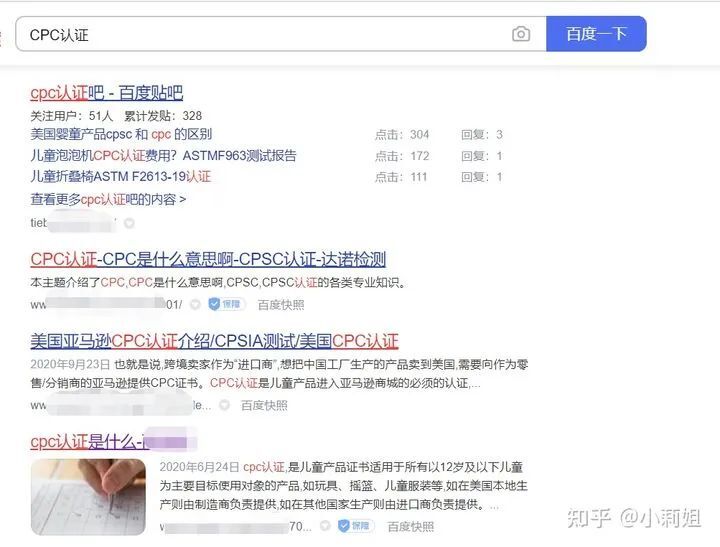Click the 保障 shield badge under 达诺检测 result
Screen dimensions: 720x547
(226, 304)
